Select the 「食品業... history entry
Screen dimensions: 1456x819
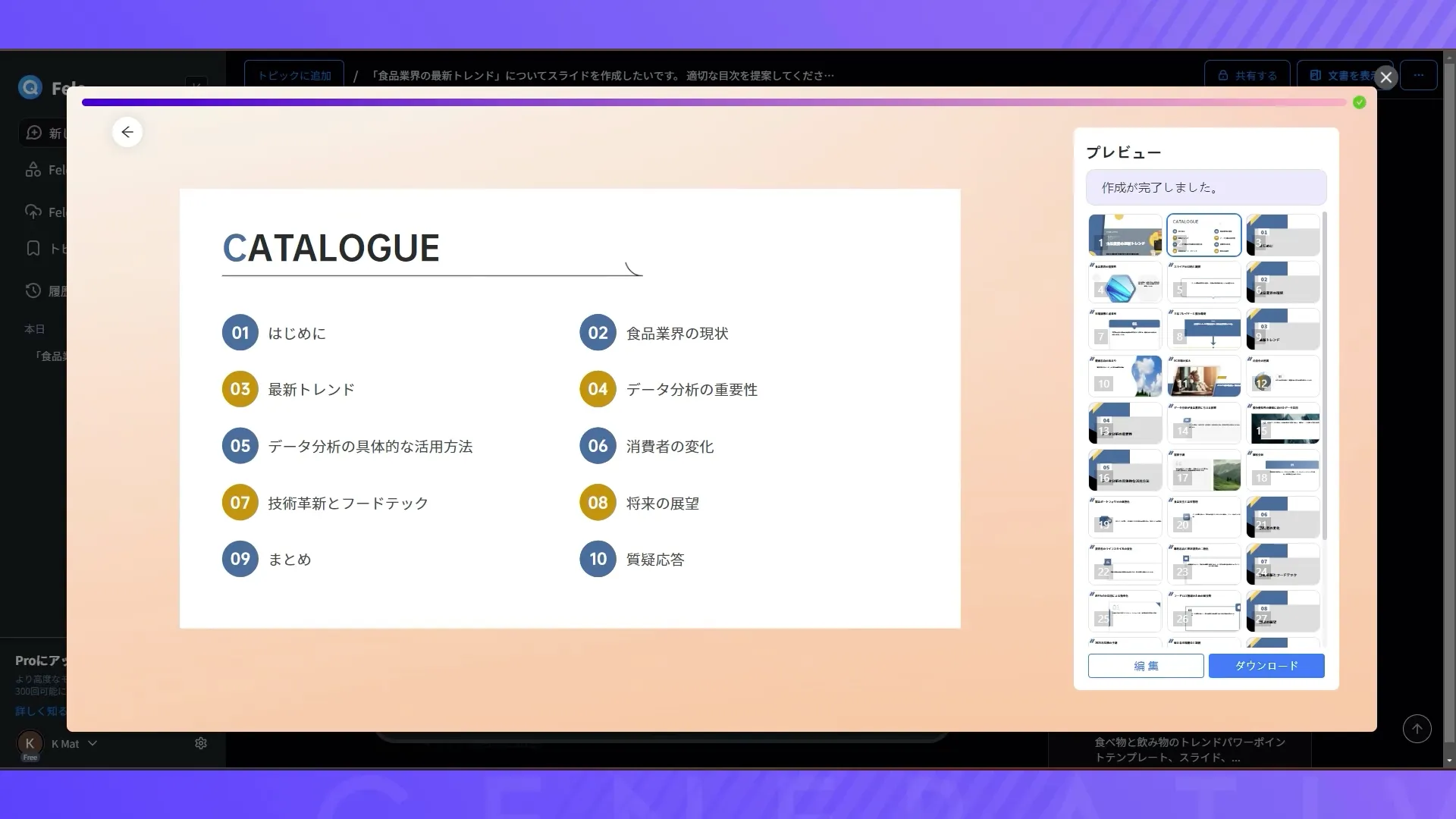tap(53, 355)
